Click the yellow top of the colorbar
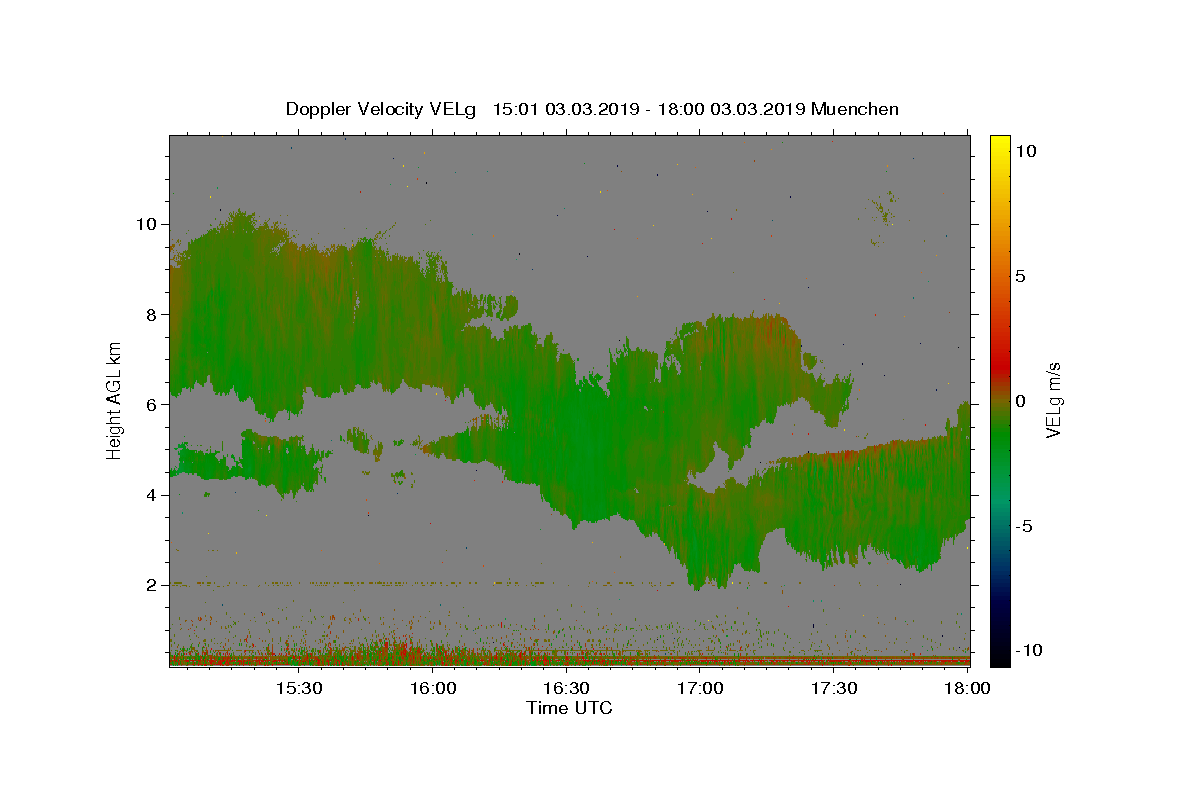1200x800 pixels. 999,142
